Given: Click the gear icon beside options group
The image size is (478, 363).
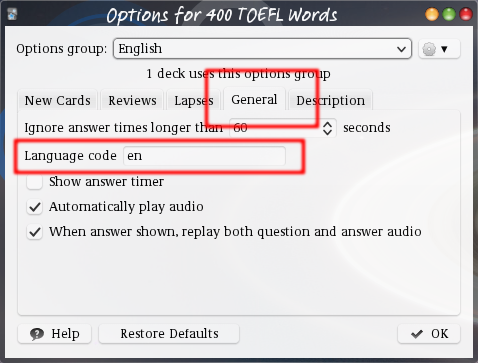Looking at the screenshot, I should [x=429, y=49].
